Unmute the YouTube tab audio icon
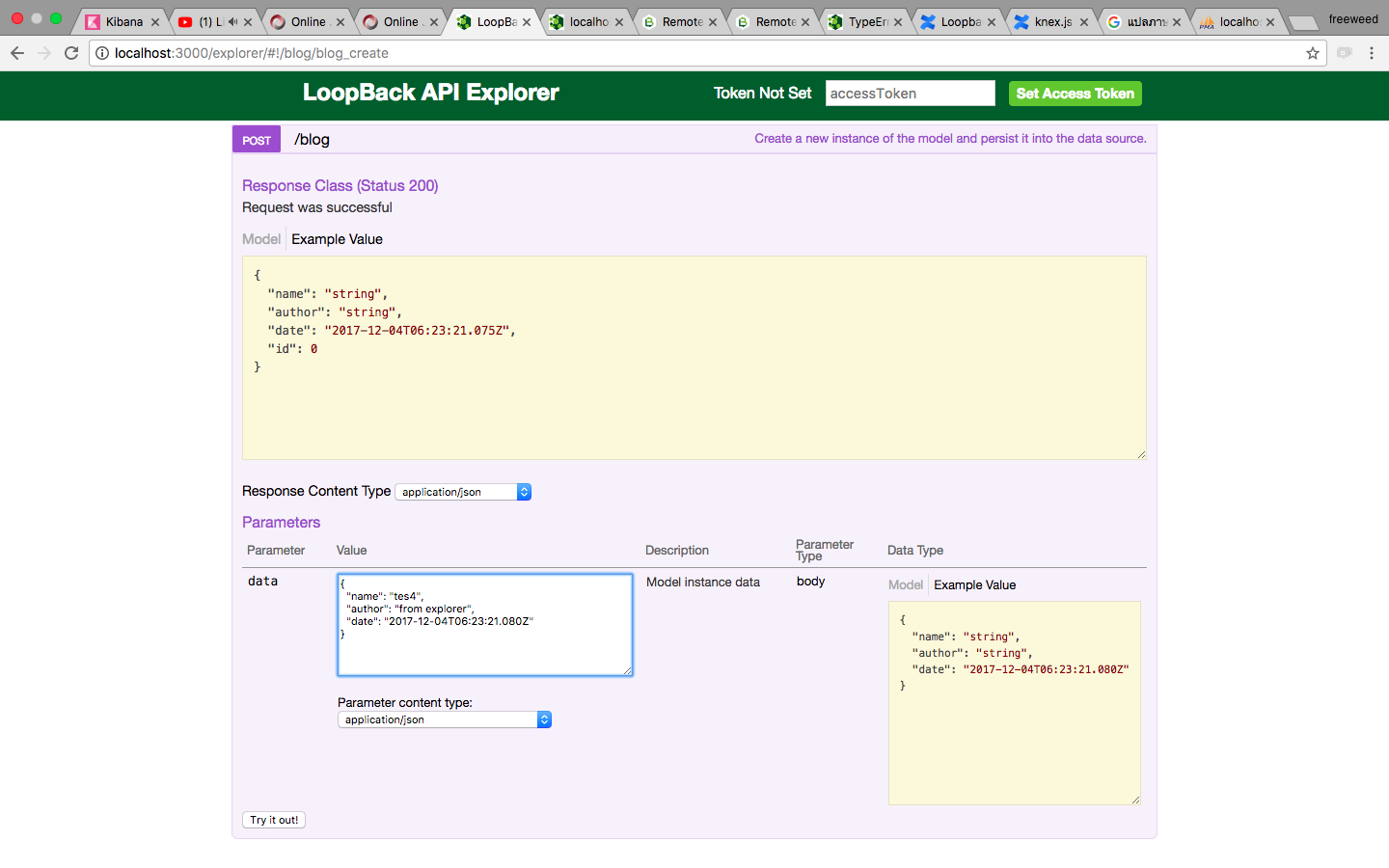The image size is (1389, 868). click(232, 21)
